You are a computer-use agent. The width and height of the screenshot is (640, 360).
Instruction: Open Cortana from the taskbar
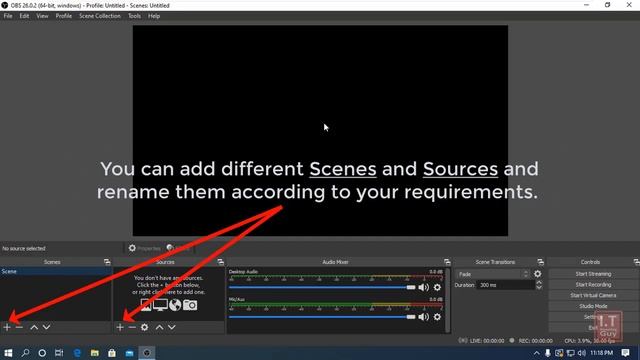tap(42, 353)
